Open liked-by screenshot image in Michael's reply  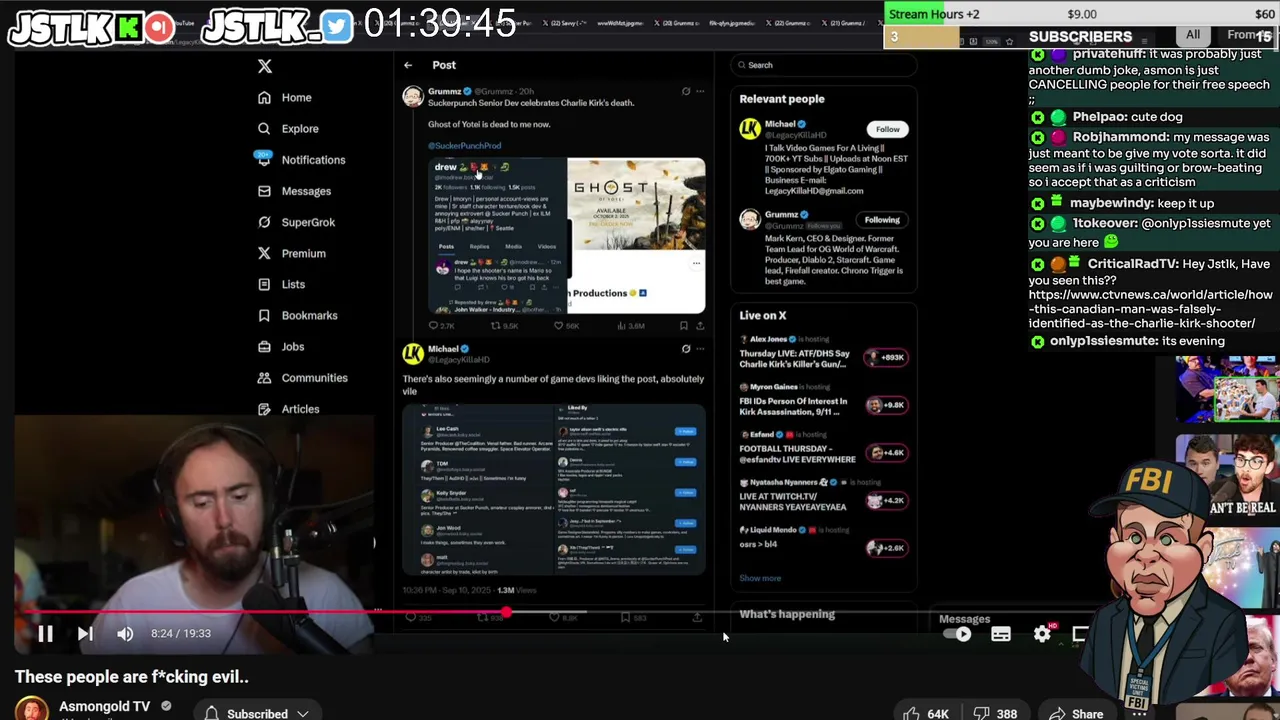click(x=554, y=488)
